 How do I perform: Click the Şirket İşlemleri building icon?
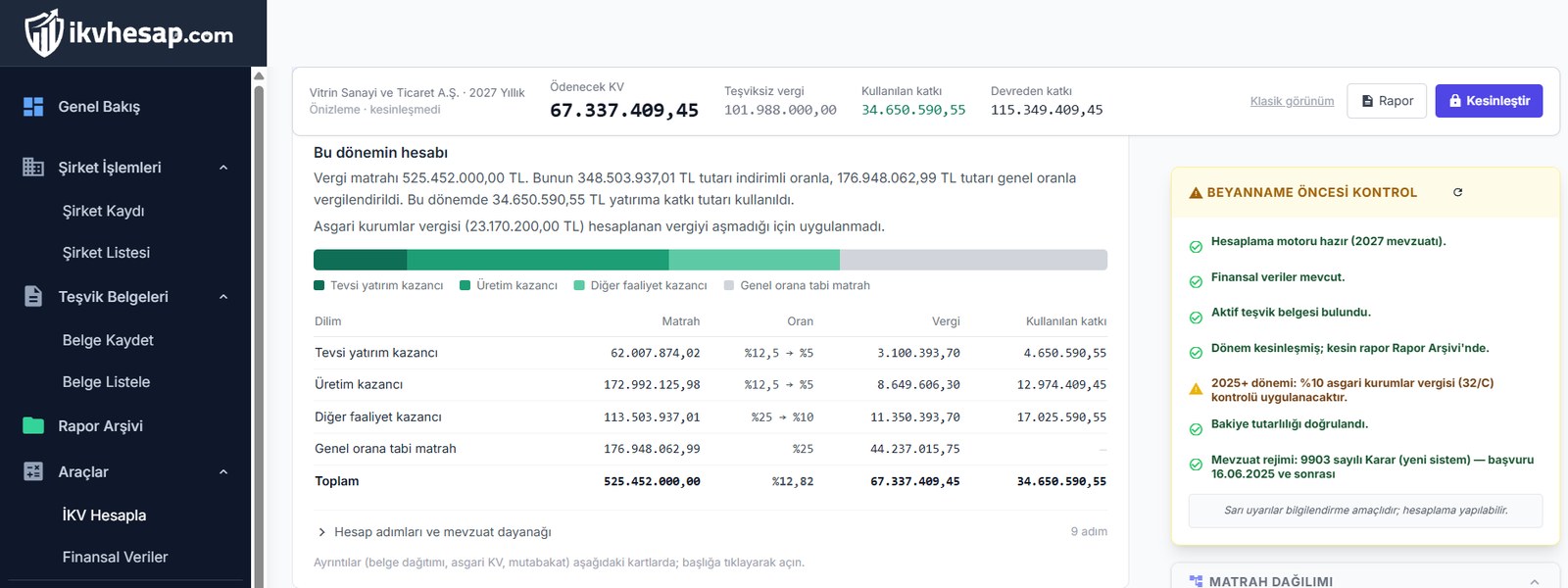33,167
